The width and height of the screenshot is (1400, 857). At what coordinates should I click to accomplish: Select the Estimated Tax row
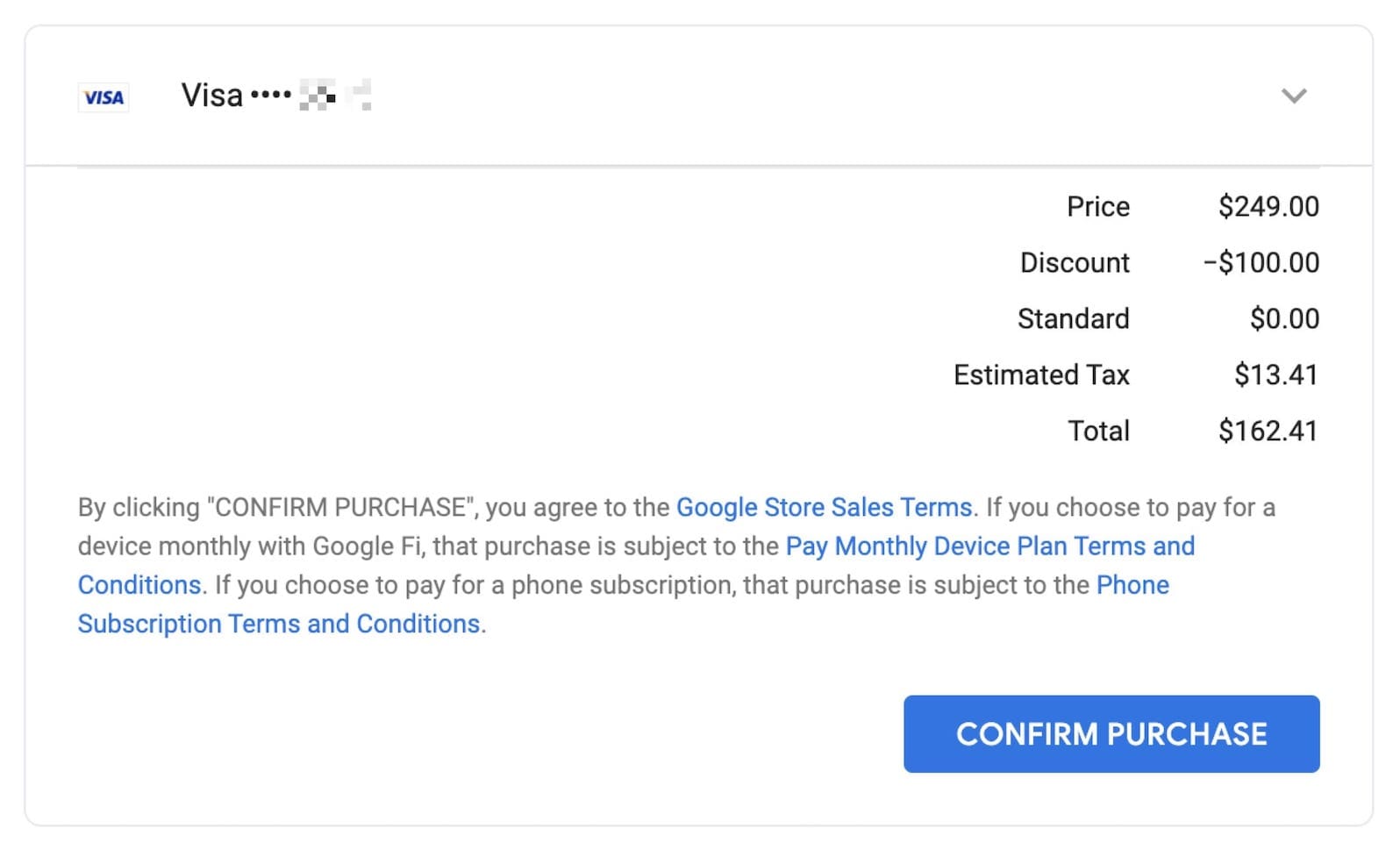(1042, 375)
